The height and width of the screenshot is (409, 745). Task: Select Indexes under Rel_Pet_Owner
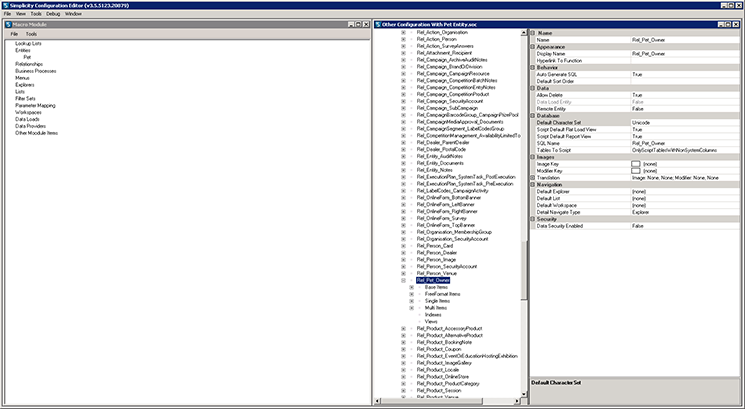pos(433,315)
